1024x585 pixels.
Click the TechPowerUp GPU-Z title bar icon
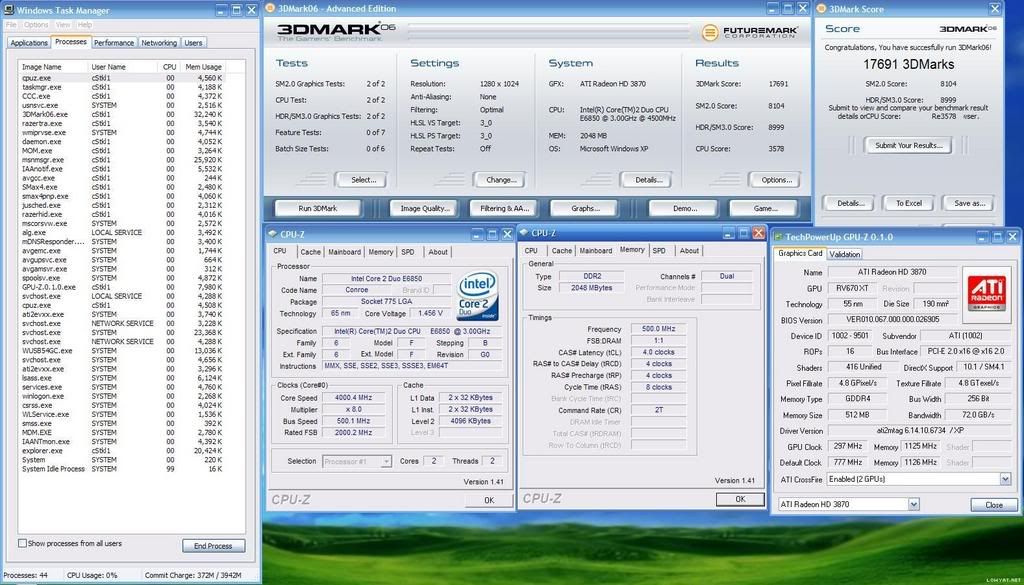pyautogui.click(x=780, y=235)
